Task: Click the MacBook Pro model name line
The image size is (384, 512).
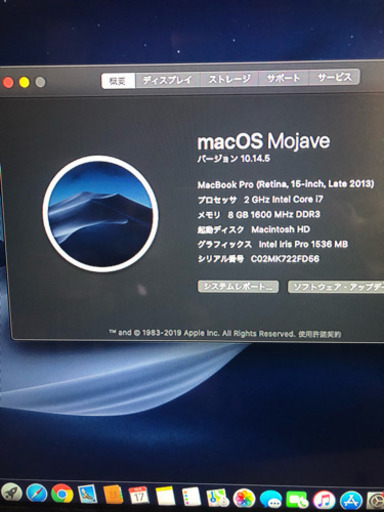Action: [x=286, y=184]
